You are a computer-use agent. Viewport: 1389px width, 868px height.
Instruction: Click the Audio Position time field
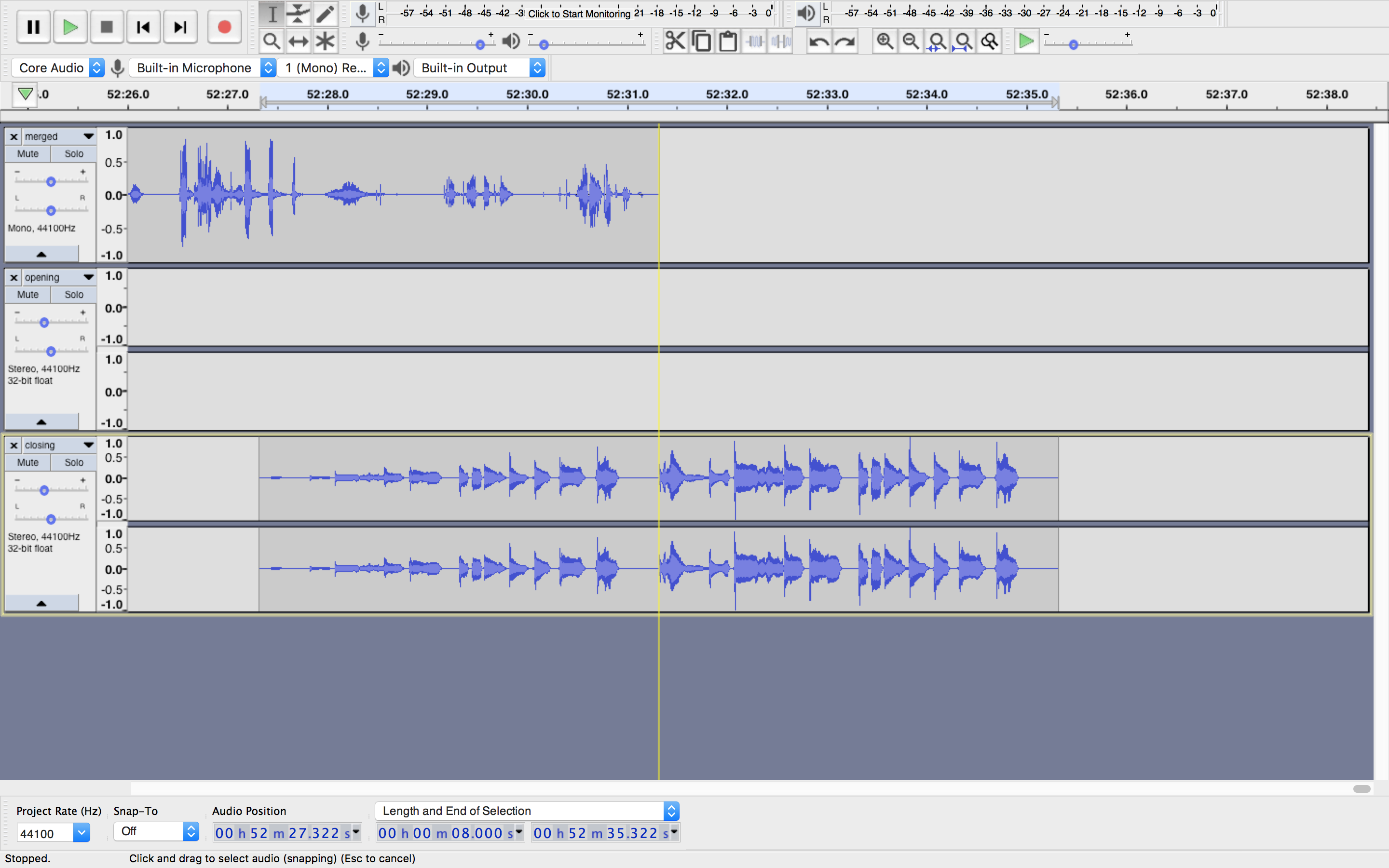[x=286, y=832]
